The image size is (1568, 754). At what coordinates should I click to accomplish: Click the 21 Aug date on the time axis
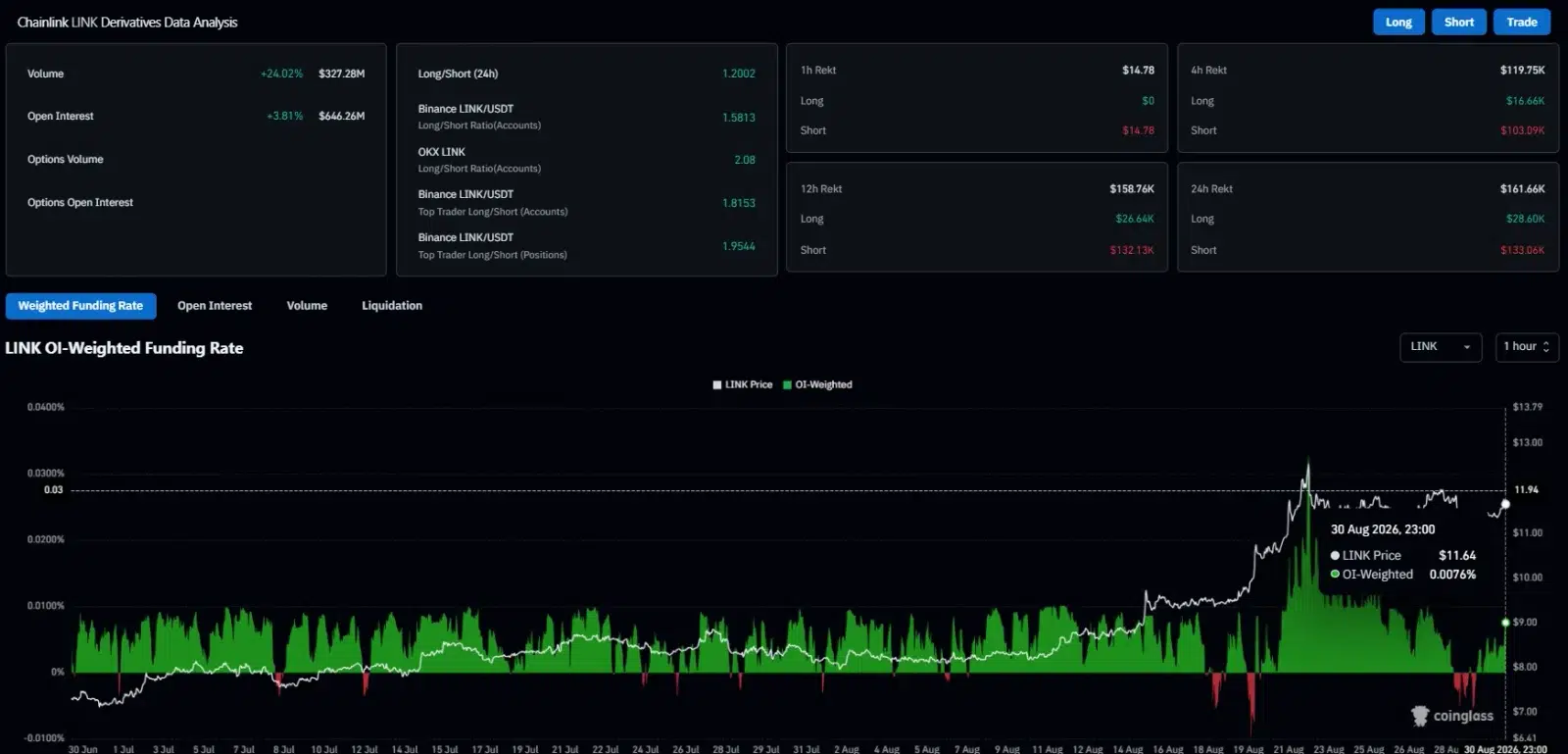(1289, 749)
